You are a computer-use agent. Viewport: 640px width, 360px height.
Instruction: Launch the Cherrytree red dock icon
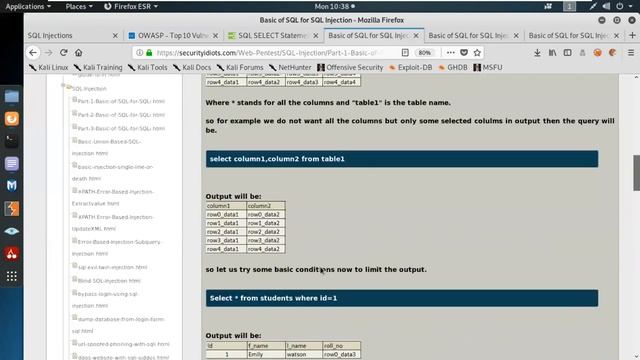point(11,254)
